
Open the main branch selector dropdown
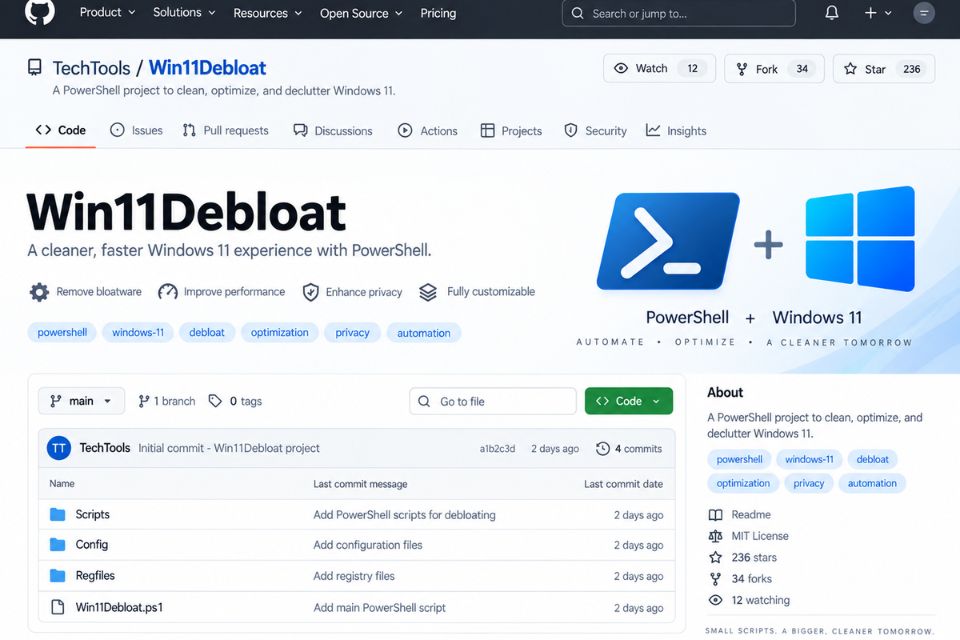click(81, 401)
